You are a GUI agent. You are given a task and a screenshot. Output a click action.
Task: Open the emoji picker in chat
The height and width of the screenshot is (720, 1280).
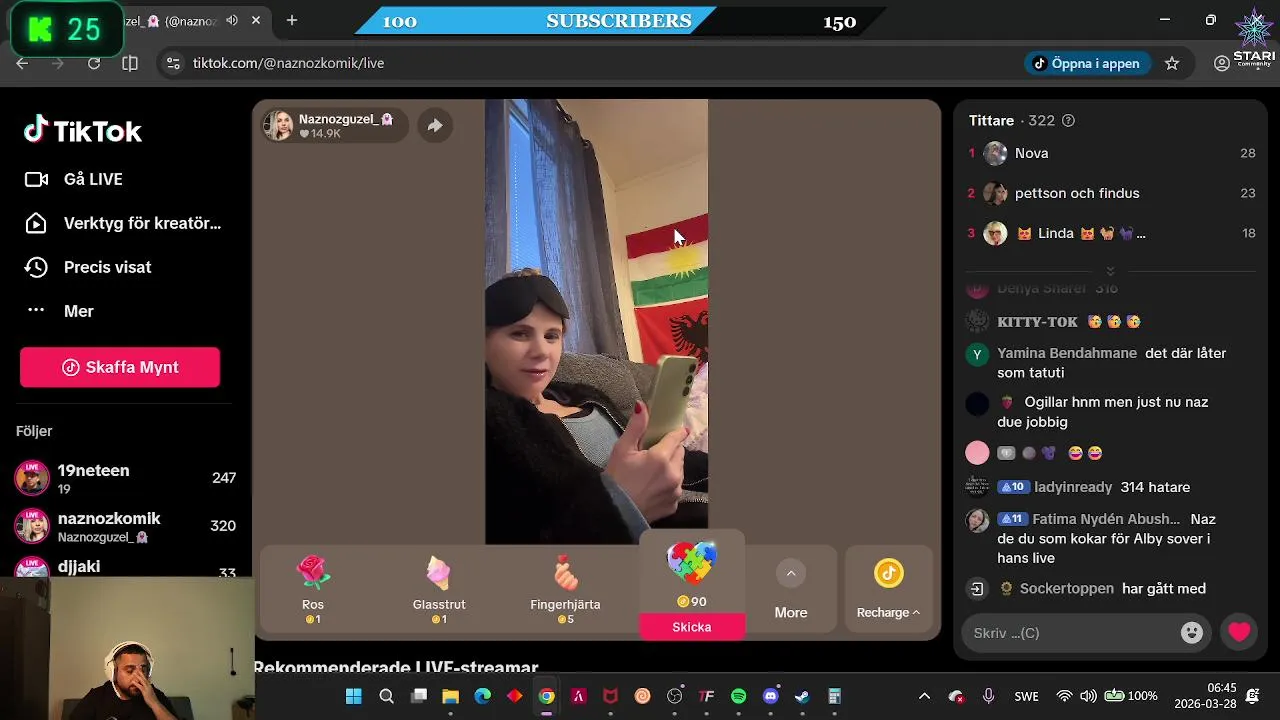click(x=1191, y=633)
